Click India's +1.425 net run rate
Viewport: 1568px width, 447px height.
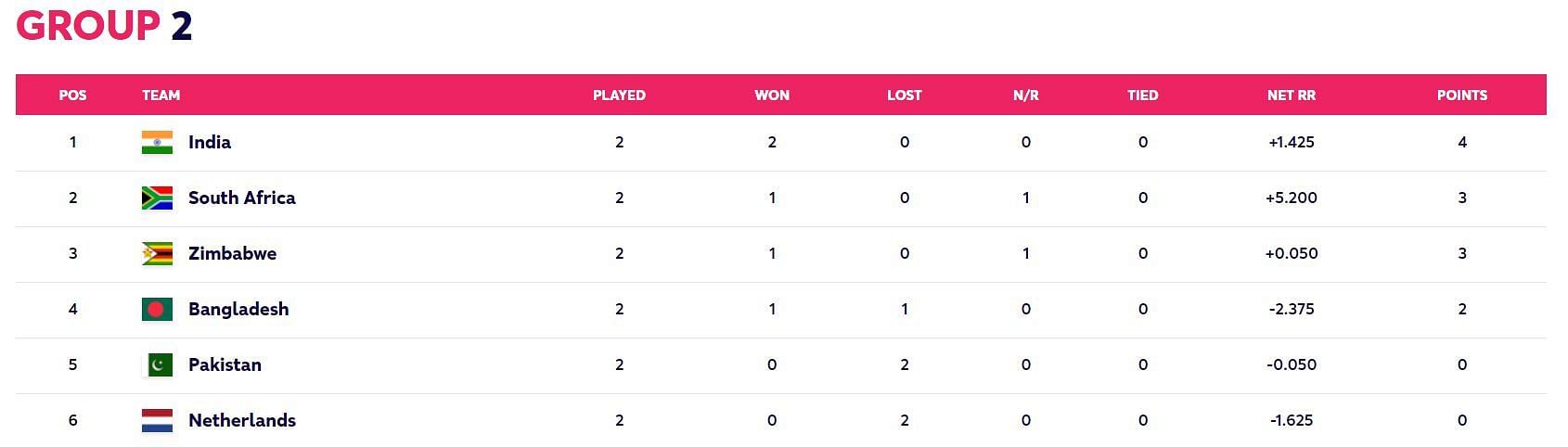[x=1291, y=142]
